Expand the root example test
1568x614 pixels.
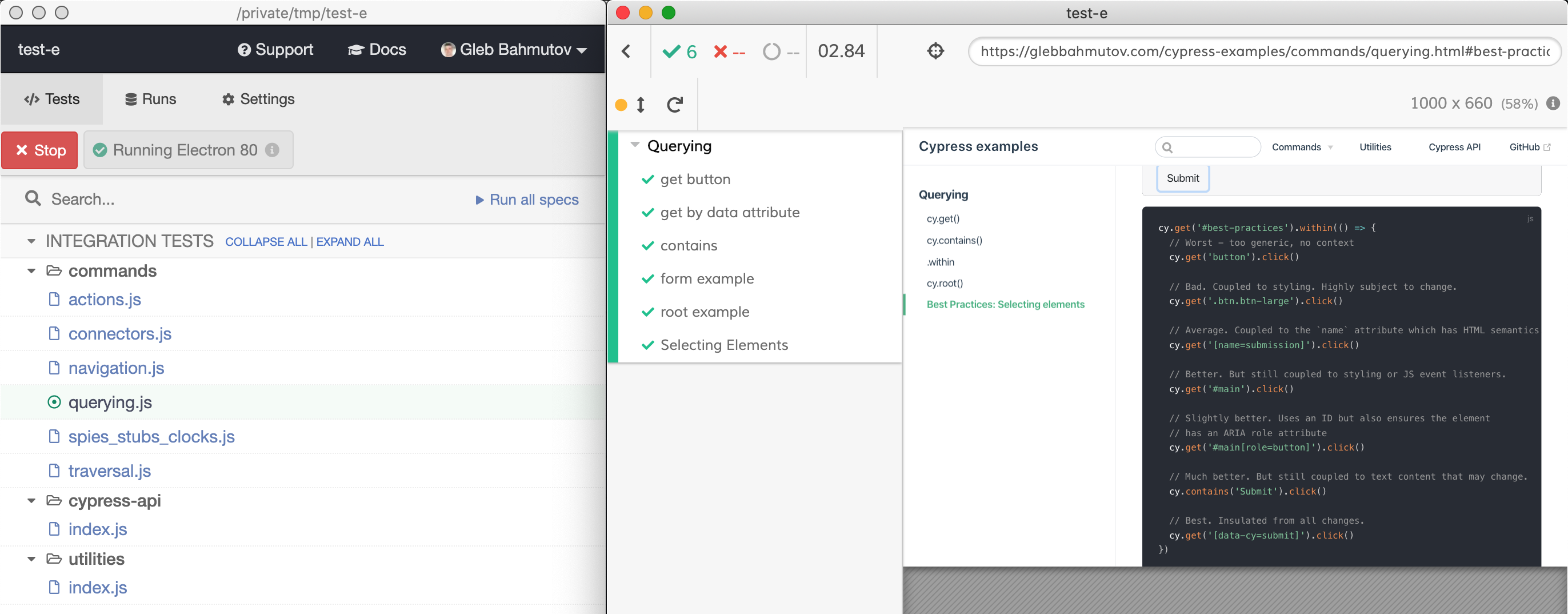click(704, 312)
